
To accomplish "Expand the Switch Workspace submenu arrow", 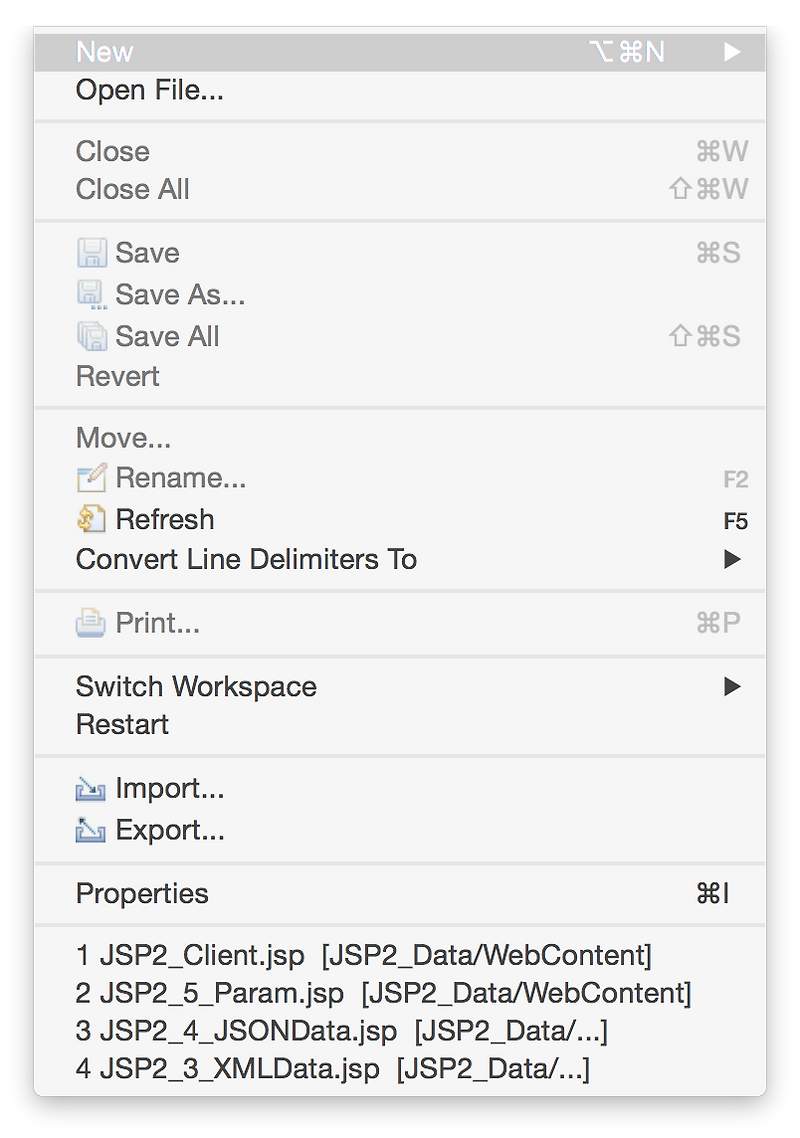I will click(733, 687).
